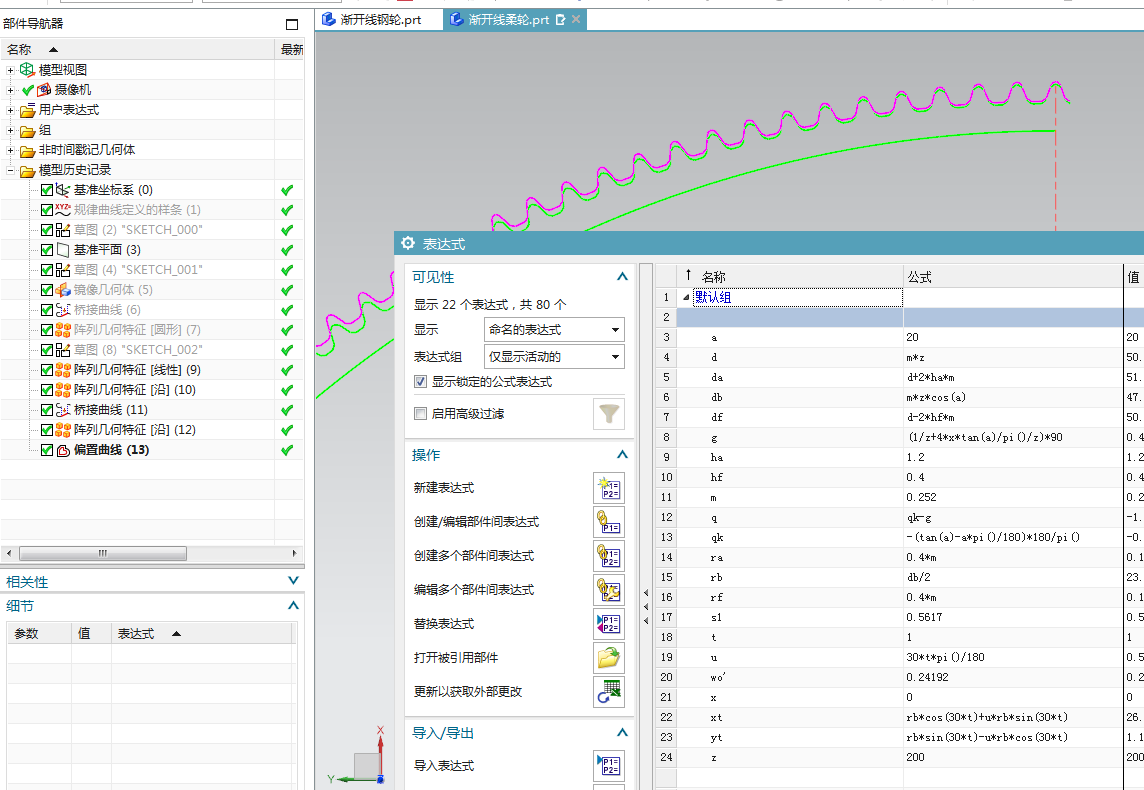This screenshot has height=790, width=1144.
Task: Click the 表达式 column header in 细节
Action: tap(202, 634)
